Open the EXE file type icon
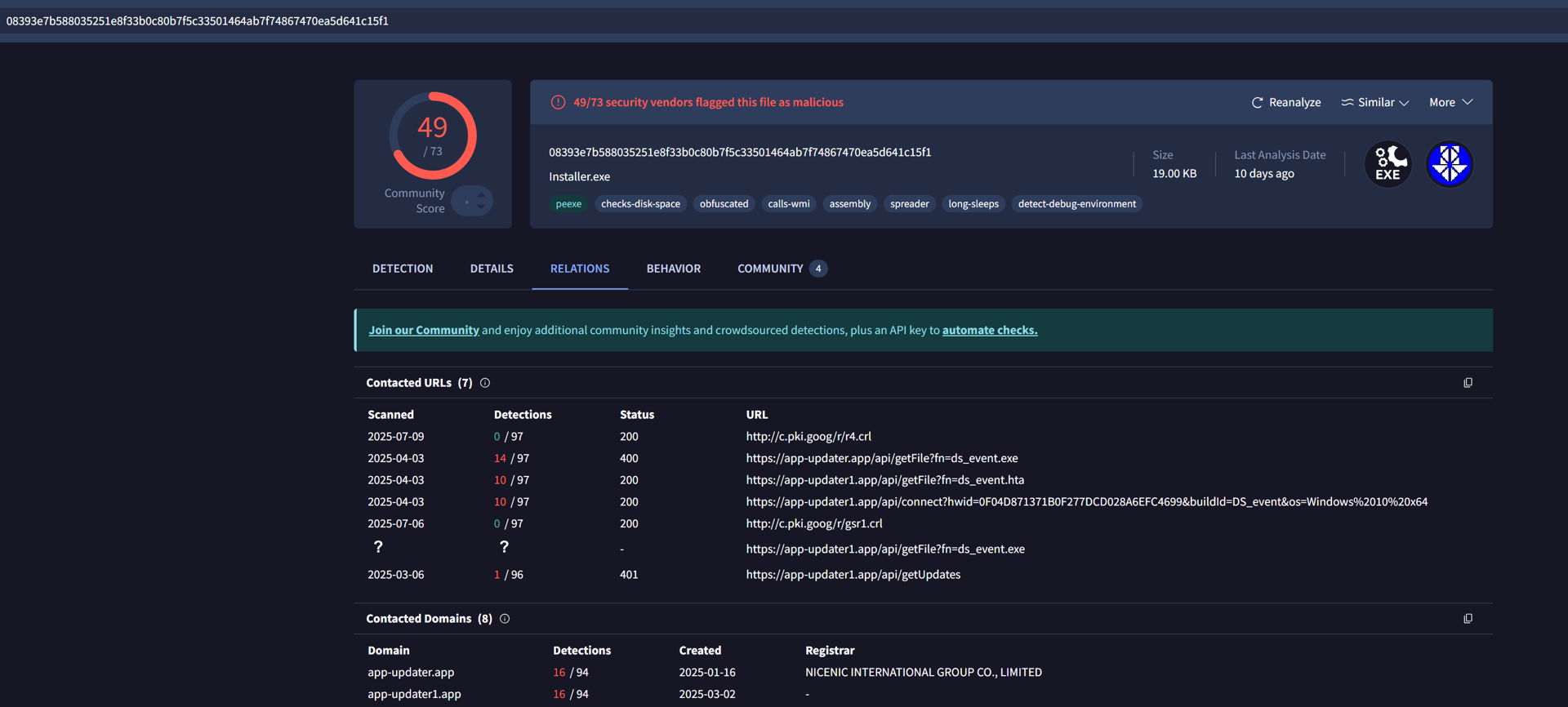The width and height of the screenshot is (1568, 707). (1388, 164)
